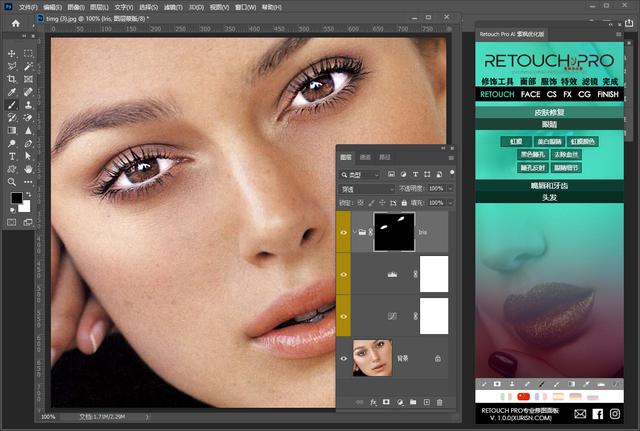Select the Iris group mask thumbnail
The height and width of the screenshot is (431, 640).
pos(394,232)
